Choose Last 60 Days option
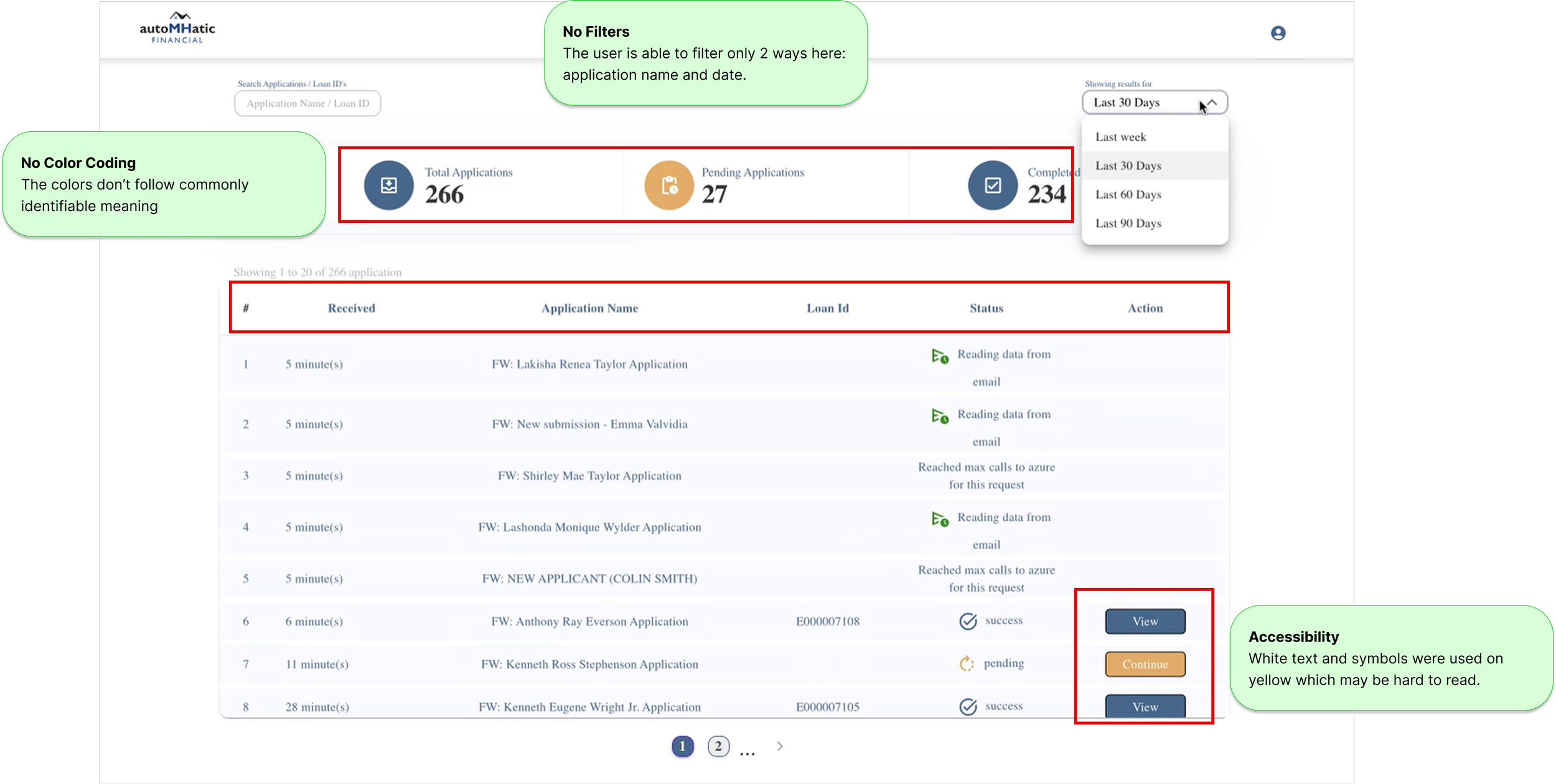The height and width of the screenshot is (784, 1556). (1128, 195)
